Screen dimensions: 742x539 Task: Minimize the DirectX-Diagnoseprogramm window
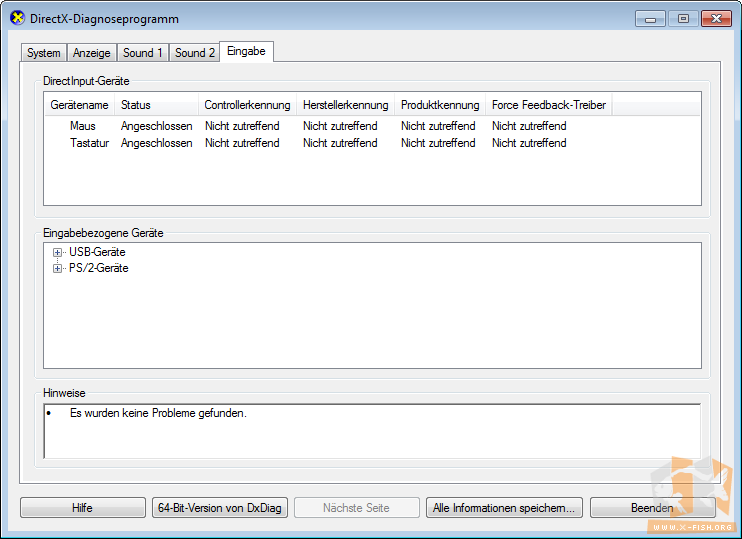click(x=650, y=19)
